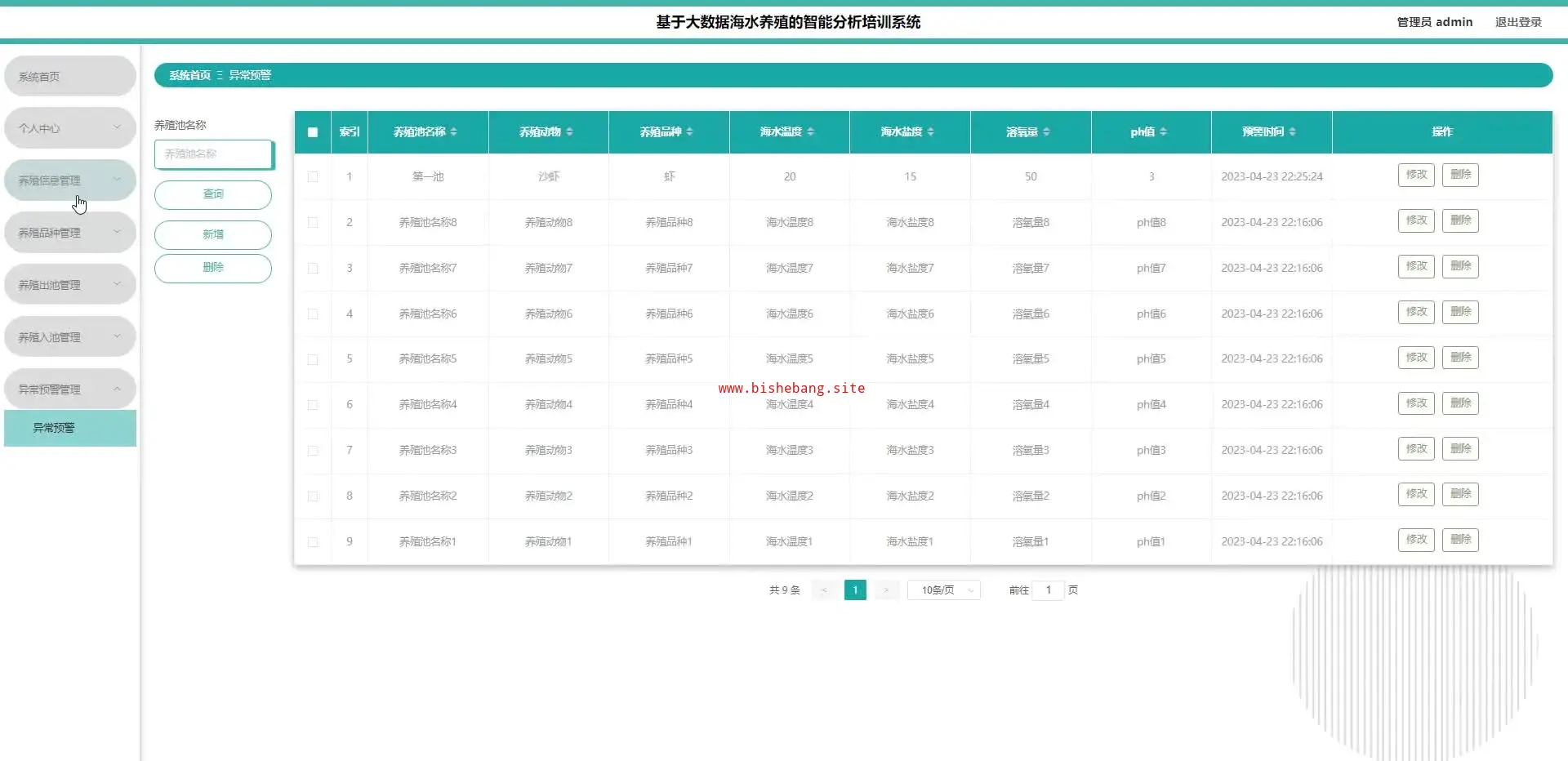Check the checkbox for 养殖池名称7 row
Image resolution: width=1568 pixels, height=761 pixels.
point(313,268)
